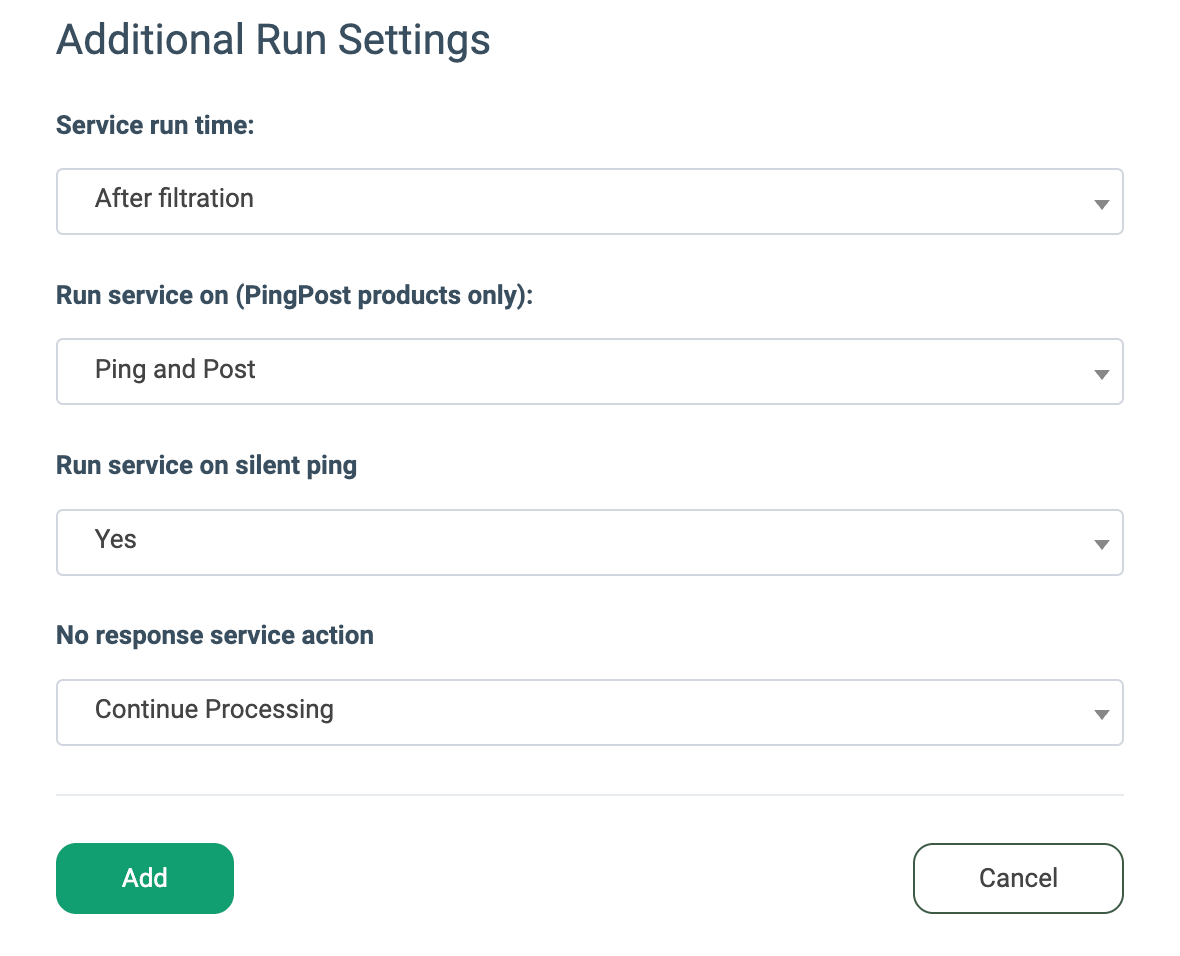Click the caret beside Continue Processing
Screen dimensions: 1180x956
[x=1101, y=715]
